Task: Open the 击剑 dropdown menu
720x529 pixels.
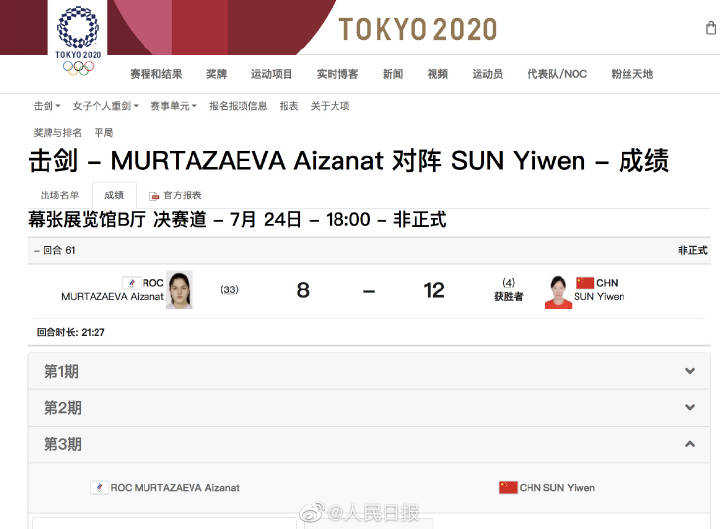Action: coord(46,106)
